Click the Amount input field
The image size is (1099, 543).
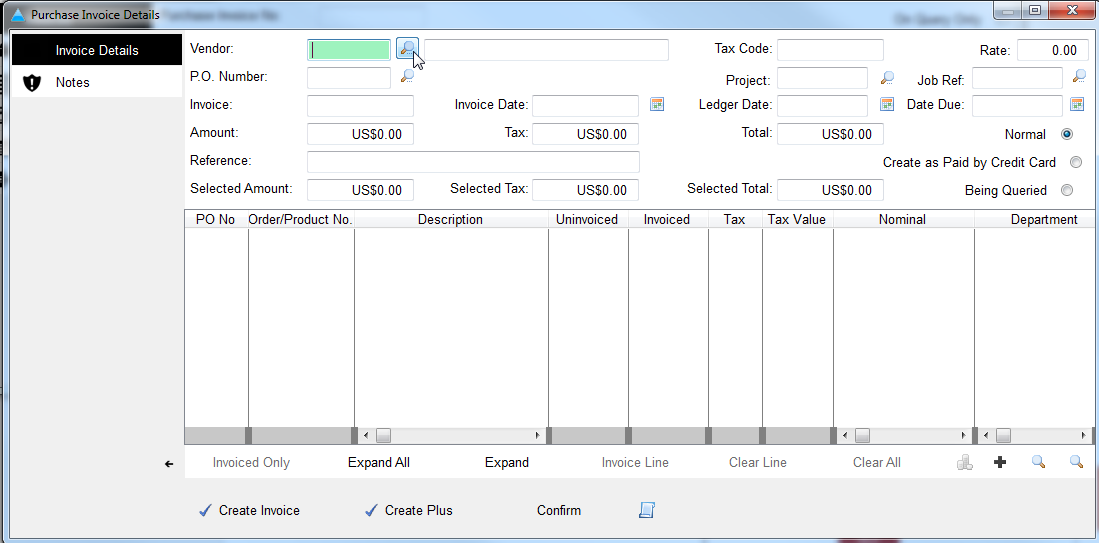pyautogui.click(x=360, y=134)
